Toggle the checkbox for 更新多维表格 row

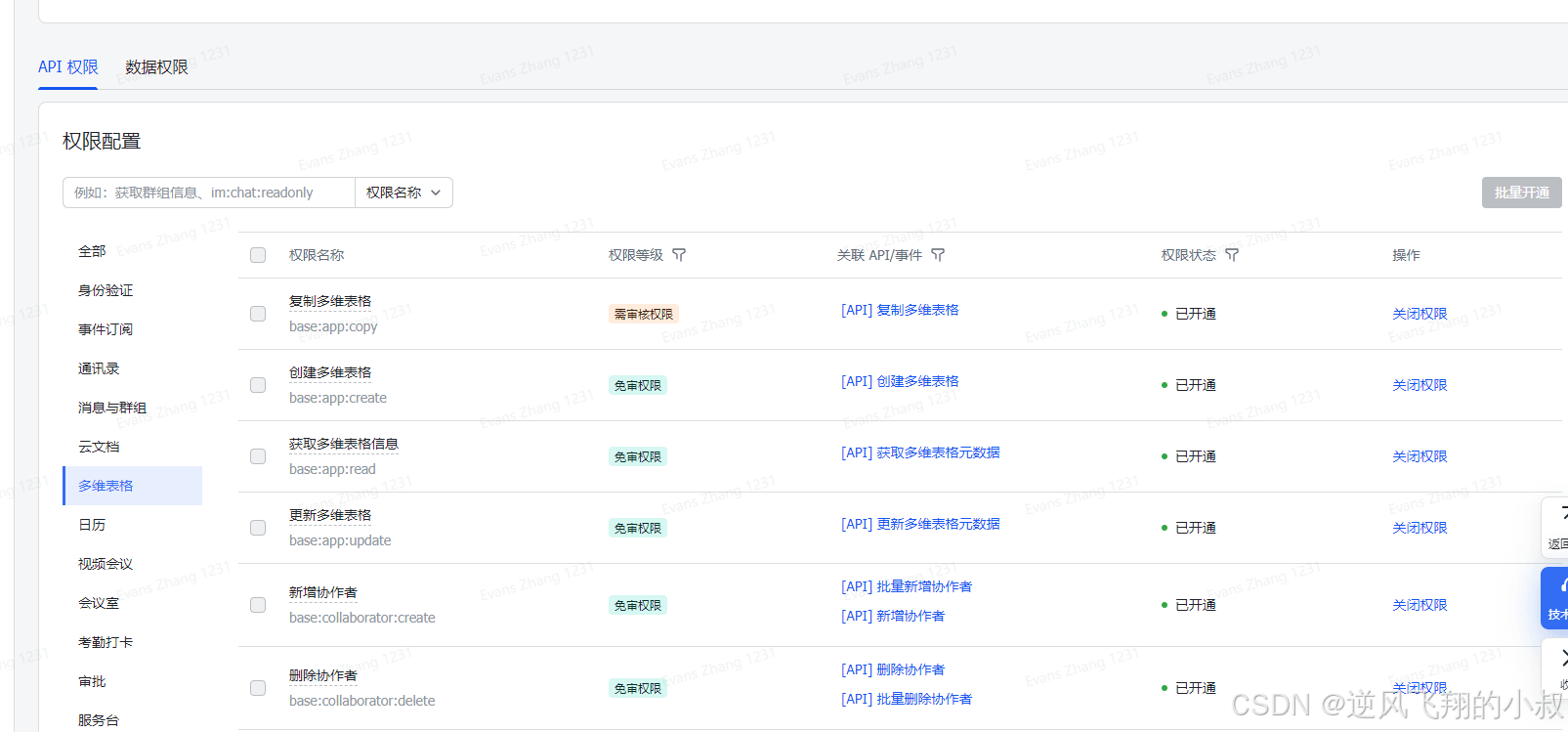click(258, 528)
